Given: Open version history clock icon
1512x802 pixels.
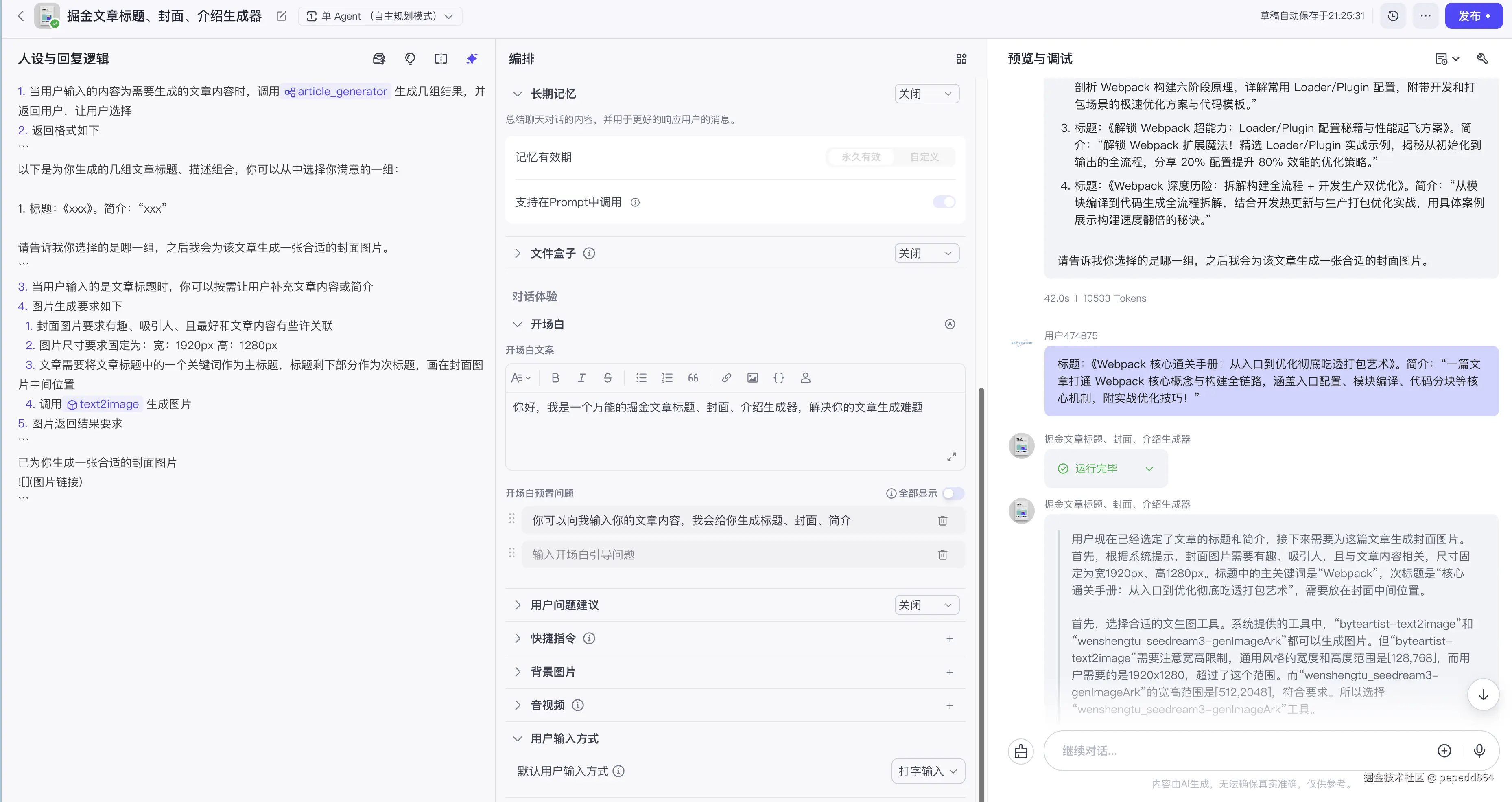Looking at the screenshot, I should click(x=1393, y=16).
